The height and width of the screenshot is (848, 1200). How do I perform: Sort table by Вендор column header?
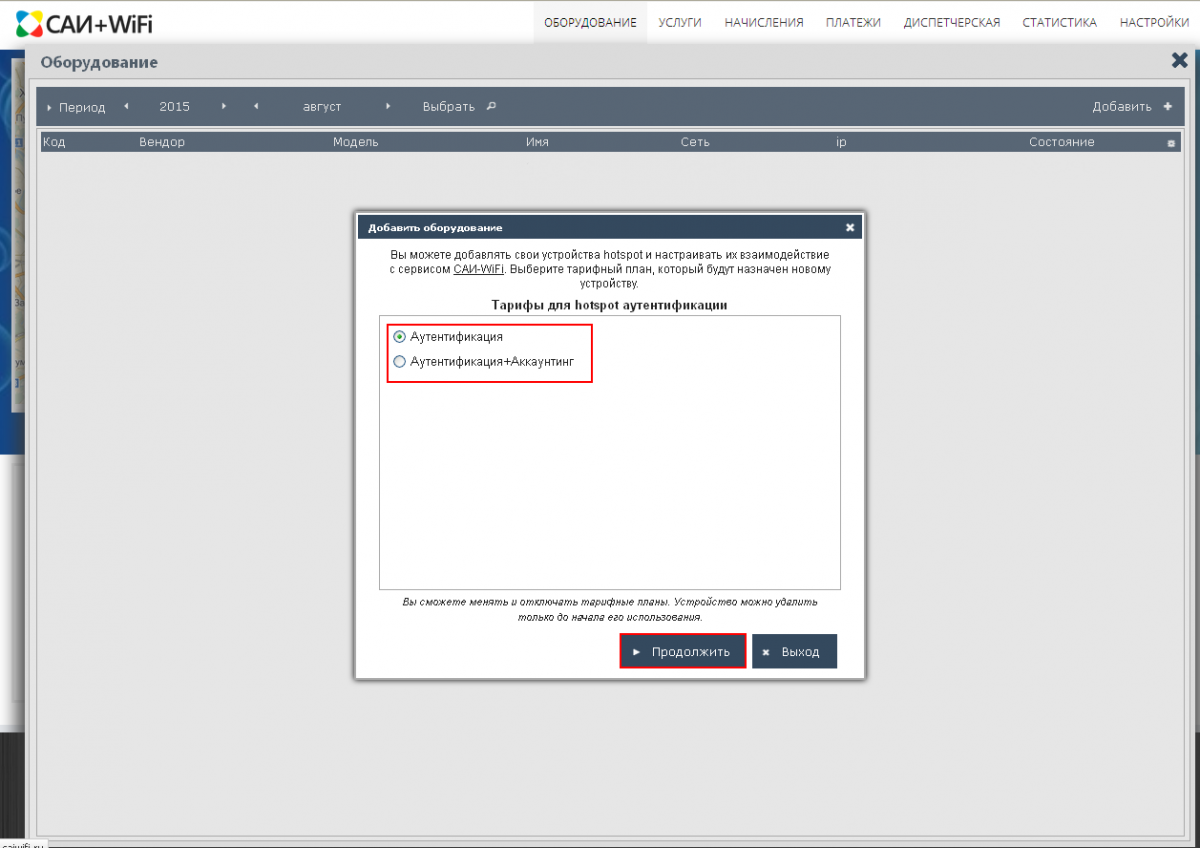[162, 142]
